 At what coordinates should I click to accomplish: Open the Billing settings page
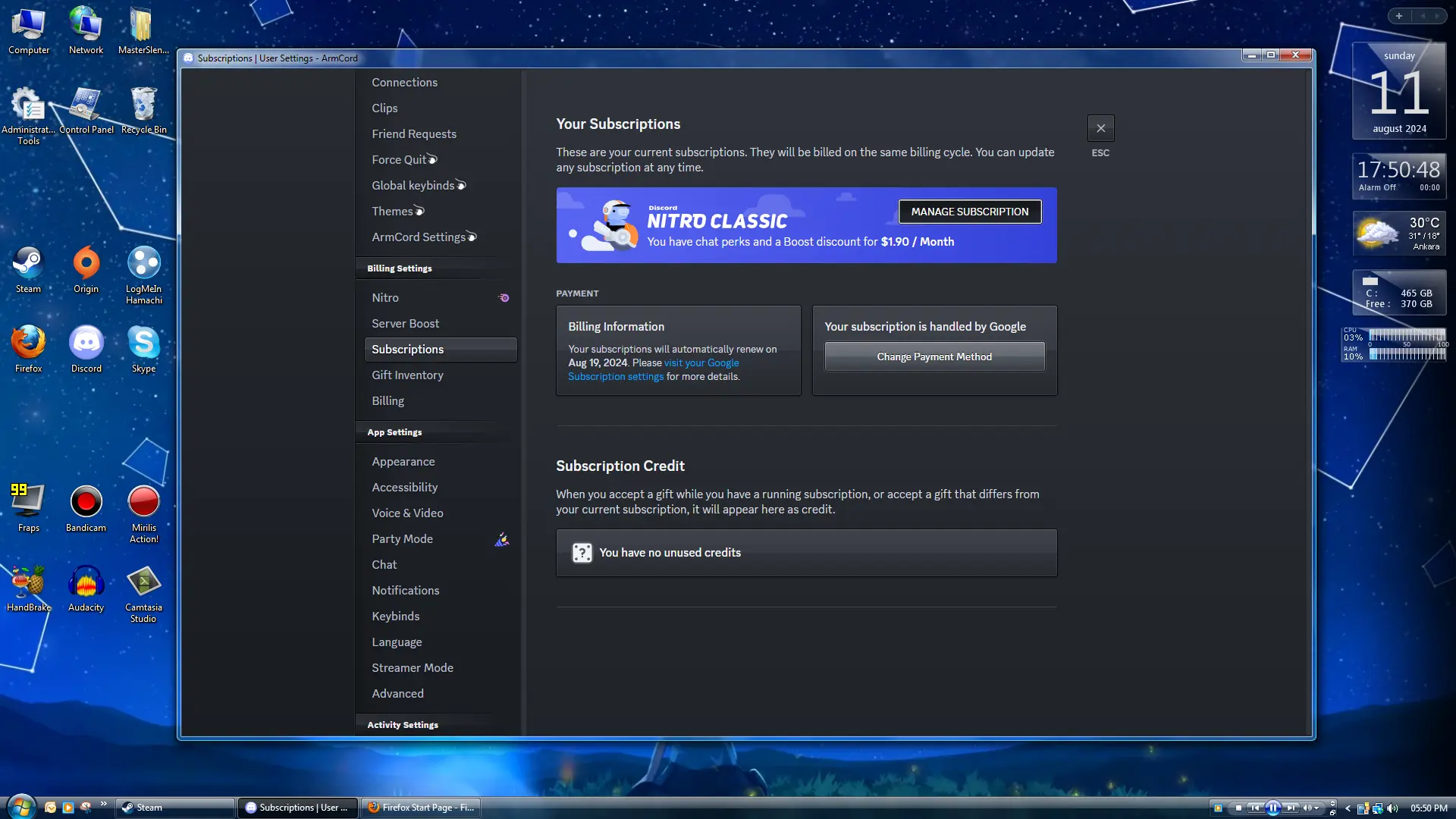pos(388,401)
